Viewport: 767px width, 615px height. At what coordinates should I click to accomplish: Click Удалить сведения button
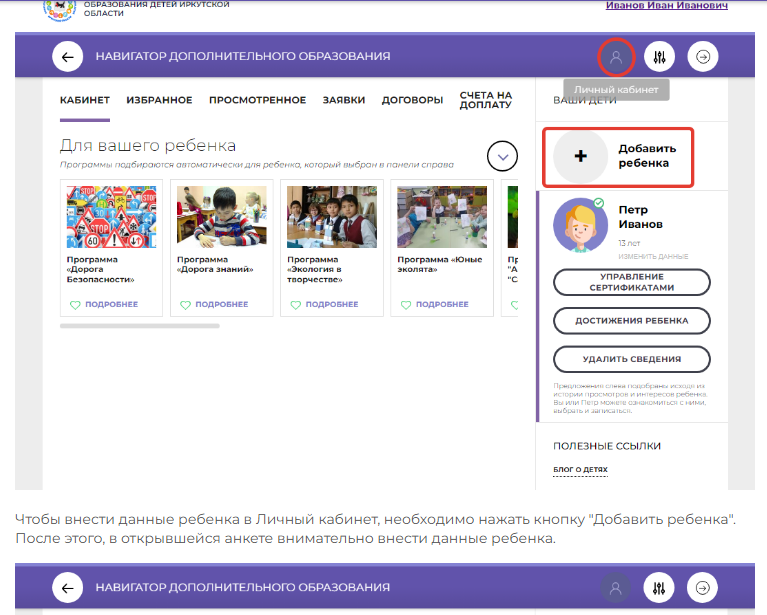[x=631, y=359]
